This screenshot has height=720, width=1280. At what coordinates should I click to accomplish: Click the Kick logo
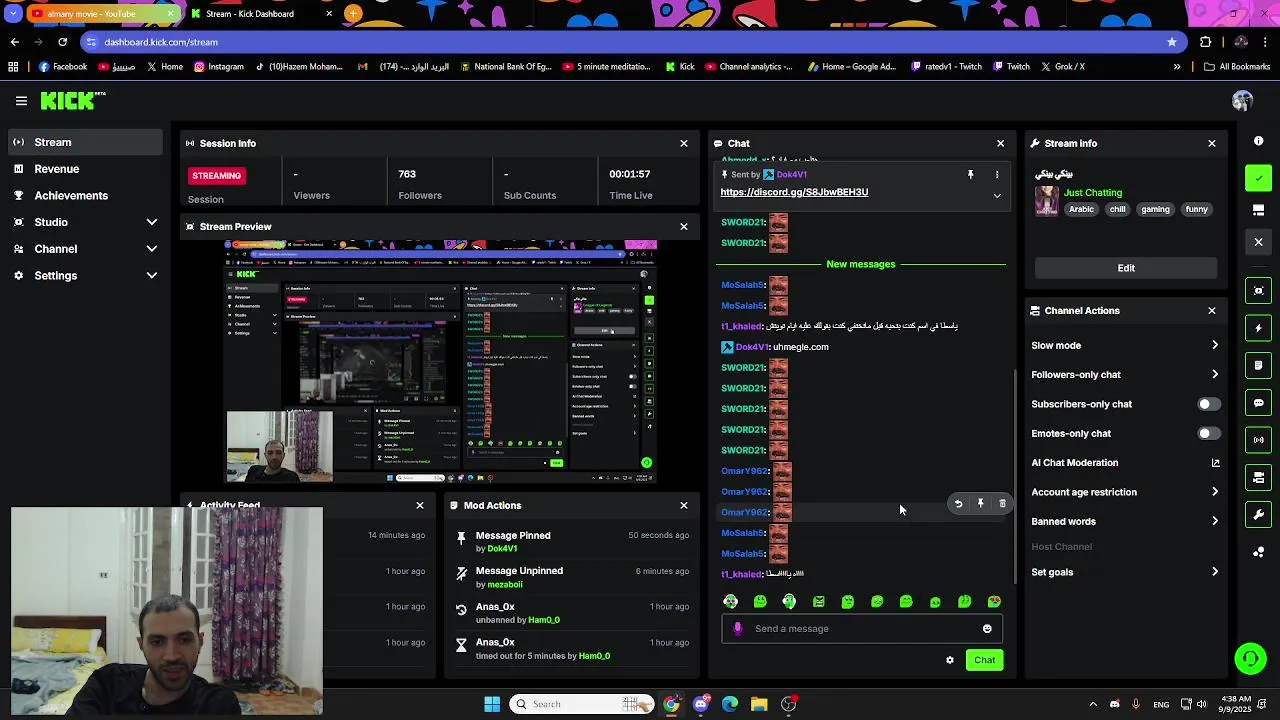(72, 101)
